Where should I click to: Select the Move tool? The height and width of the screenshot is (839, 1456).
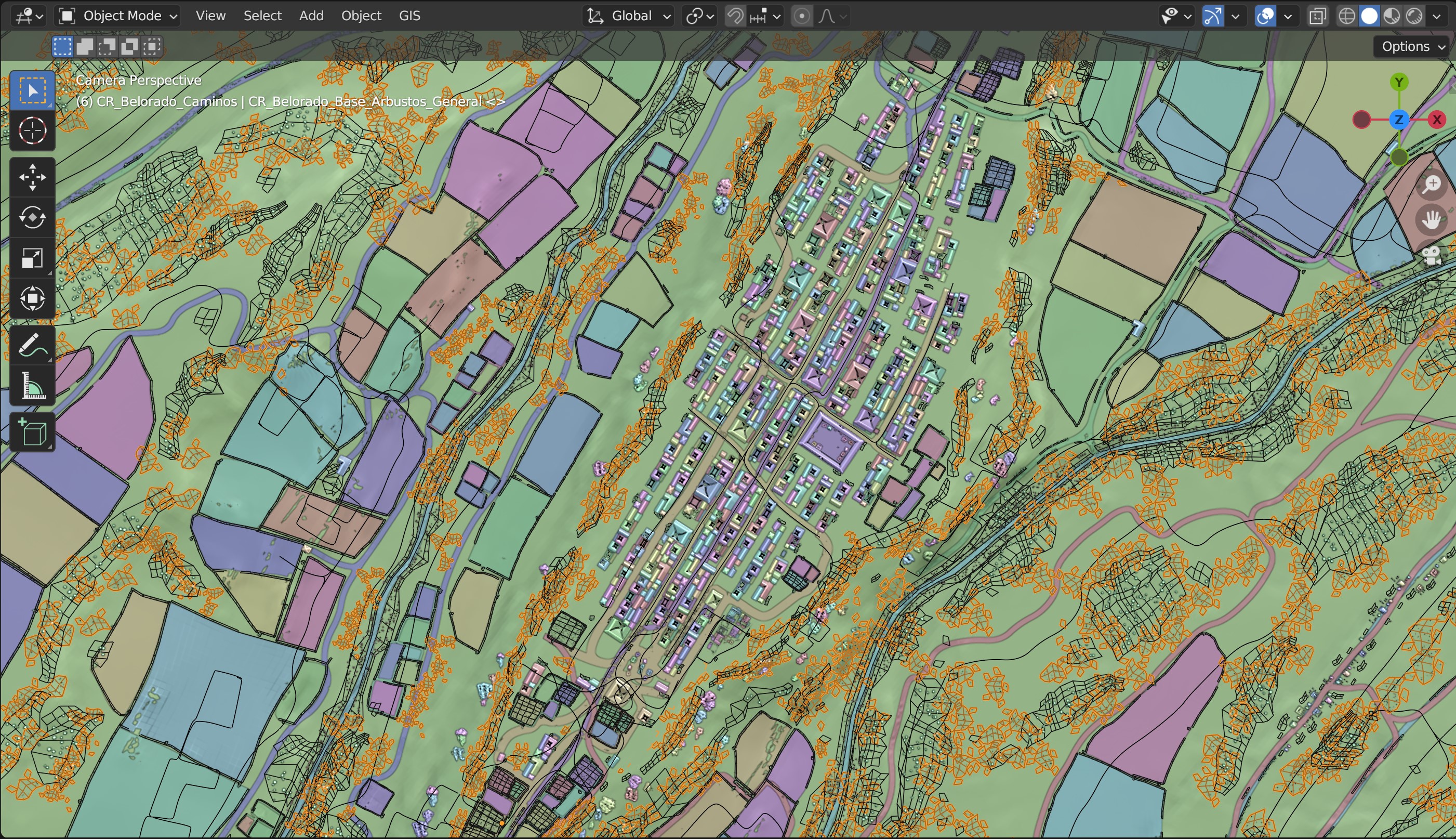pos(32,177)
